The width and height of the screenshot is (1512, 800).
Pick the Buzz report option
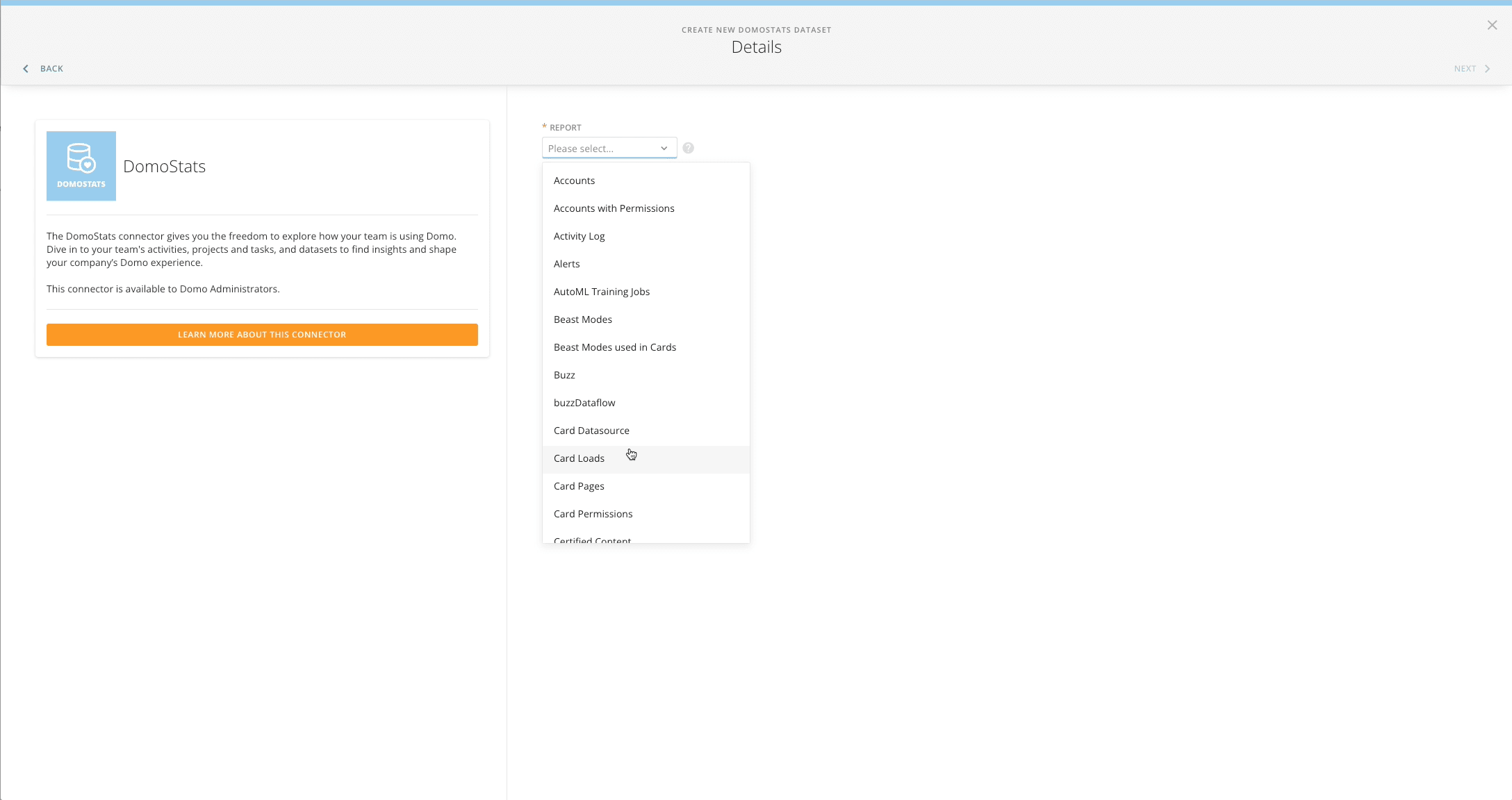tap(564, 375)
